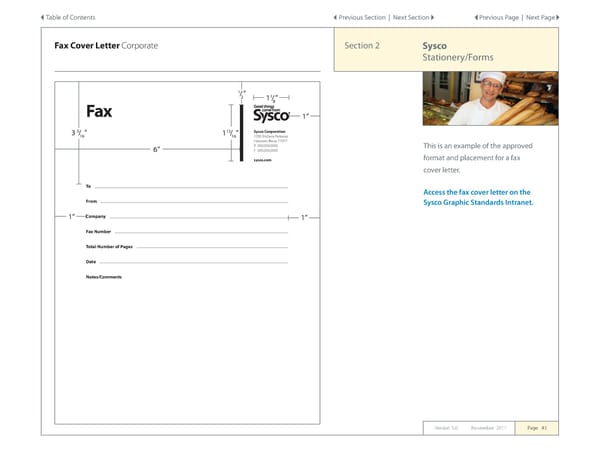The height and width of the screenshot is (463, 600).
Task: Click the Page 41 indicator box
Action: pos(537,427)
